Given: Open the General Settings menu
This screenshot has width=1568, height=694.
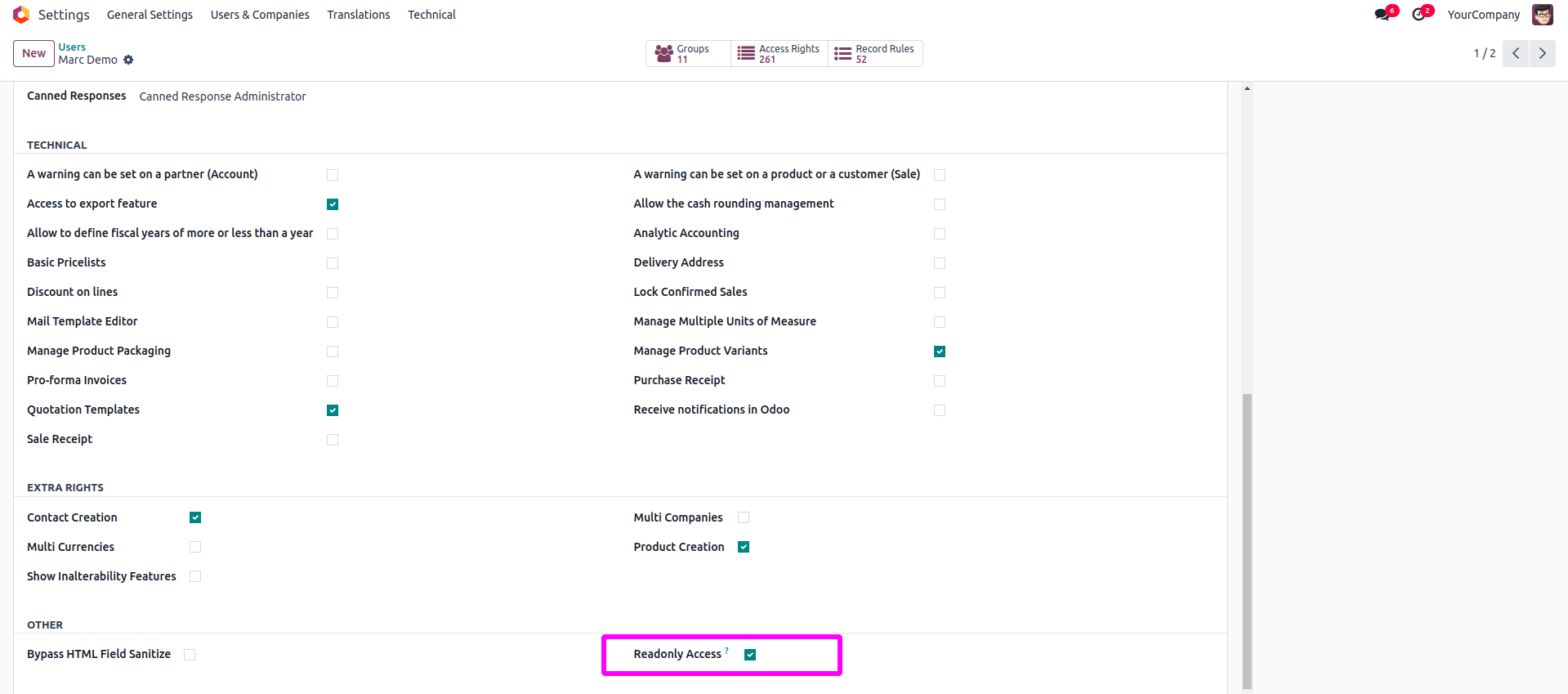Looking at the screenshot, I should tap(150, 15).
